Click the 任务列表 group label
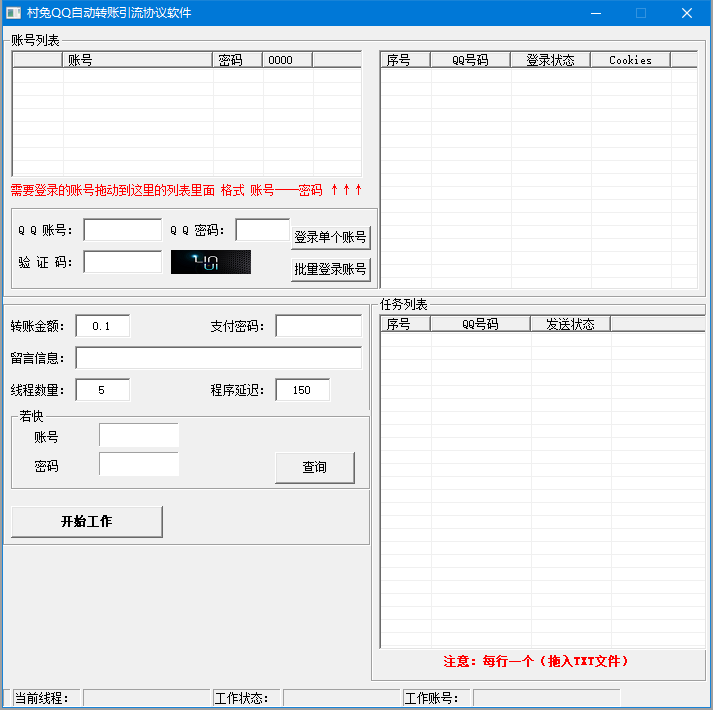 [404, 304]
